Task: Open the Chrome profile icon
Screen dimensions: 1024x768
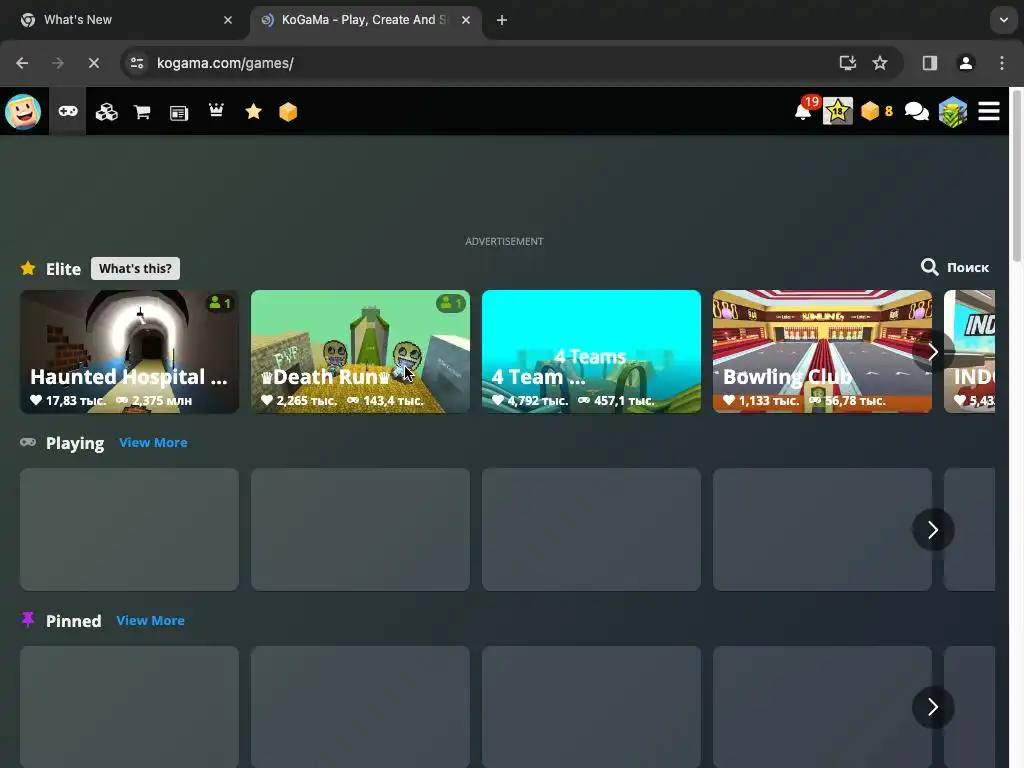Action: tap(965, 63)
